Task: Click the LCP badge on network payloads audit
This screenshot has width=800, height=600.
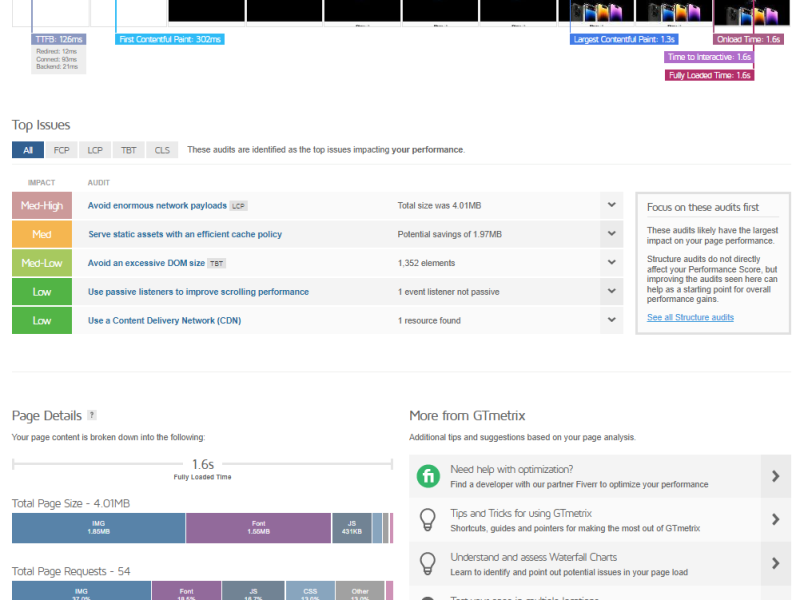Action: 238,206
